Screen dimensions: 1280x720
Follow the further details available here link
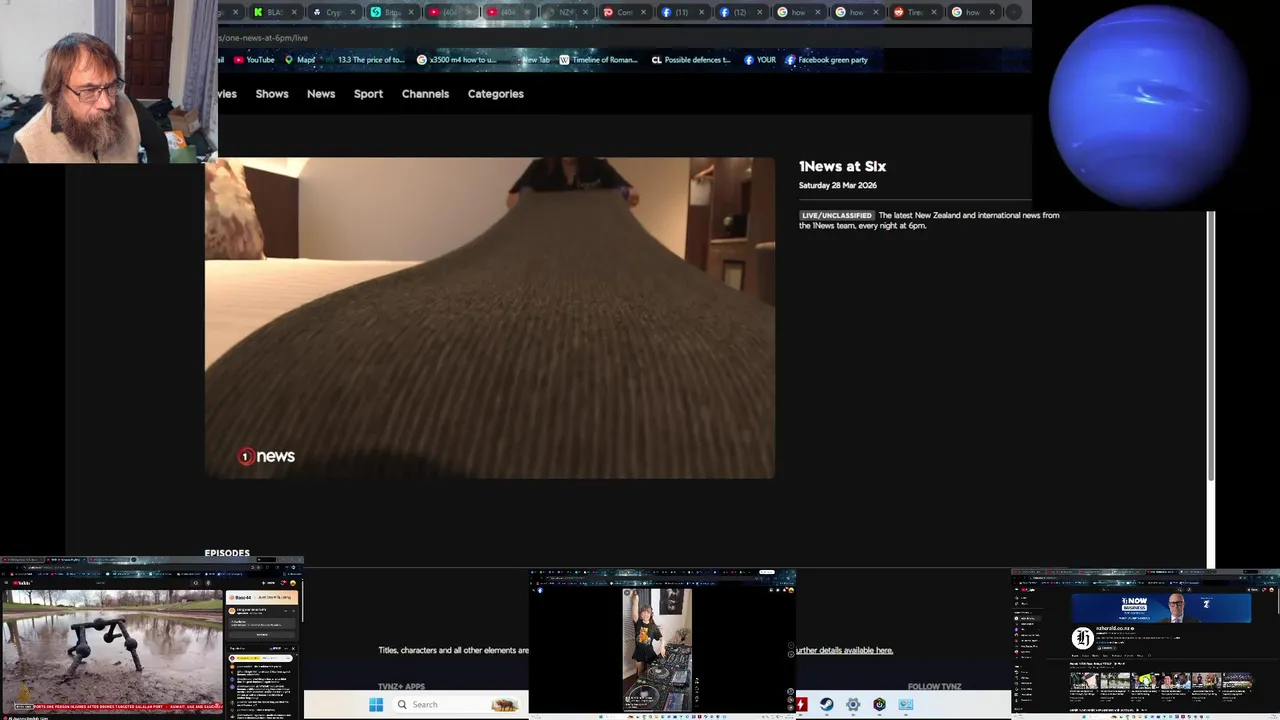coord(845,650)
